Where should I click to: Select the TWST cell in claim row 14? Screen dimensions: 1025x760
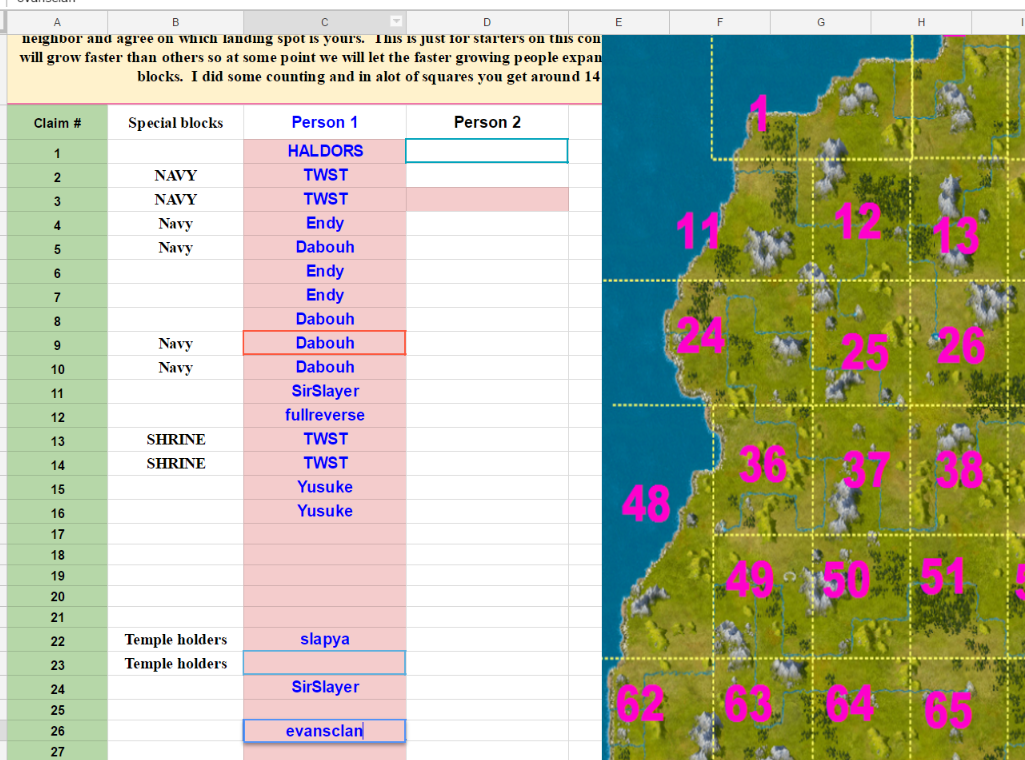coord(324,463)
